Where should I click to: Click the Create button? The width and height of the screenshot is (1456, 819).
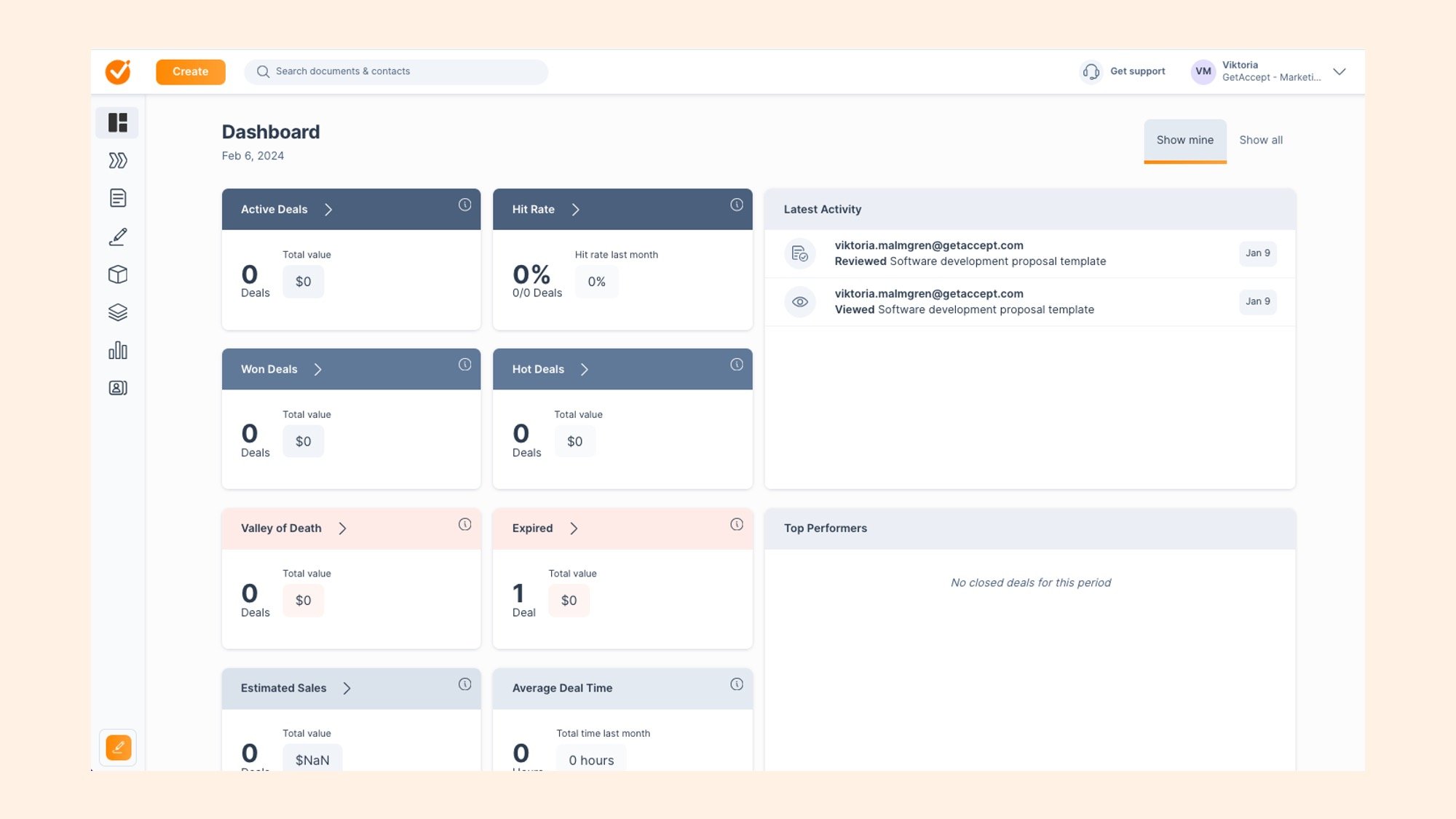click(x=190, y=71)
